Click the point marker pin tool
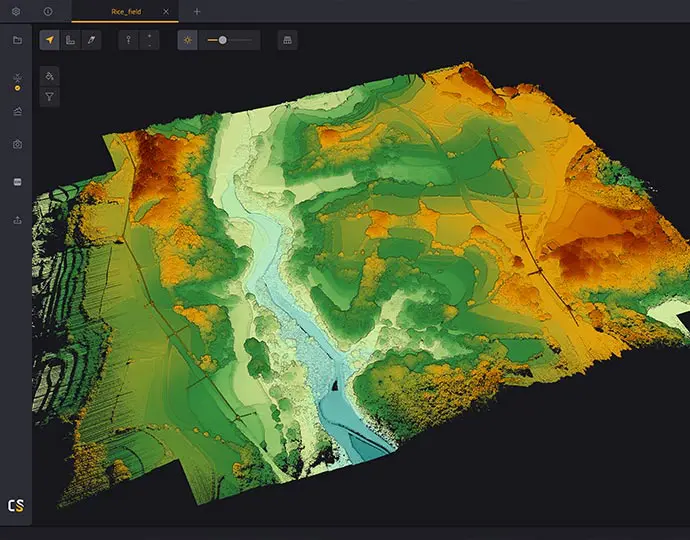 tap(128, 40)
